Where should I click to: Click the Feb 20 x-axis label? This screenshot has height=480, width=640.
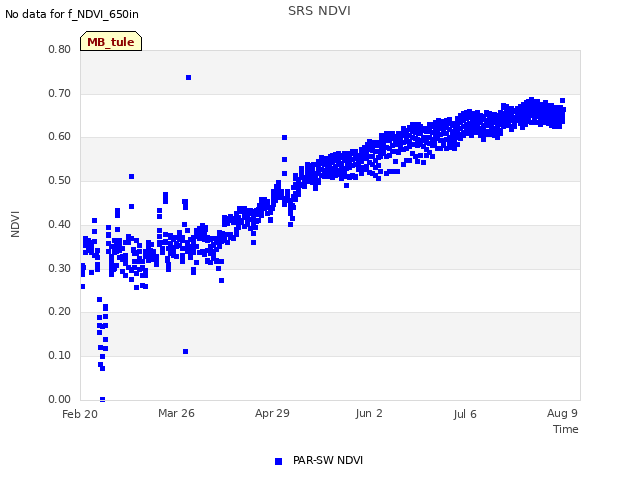[x=80, y=414]
